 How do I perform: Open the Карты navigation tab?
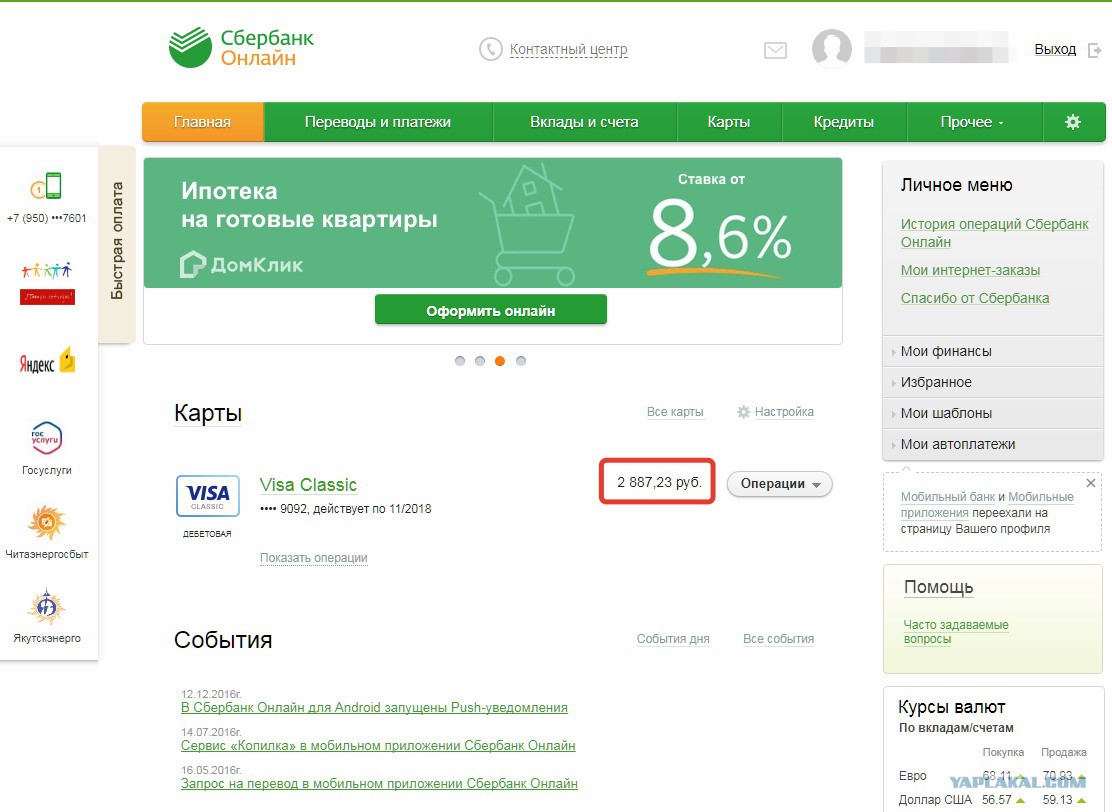pos(729,122)
